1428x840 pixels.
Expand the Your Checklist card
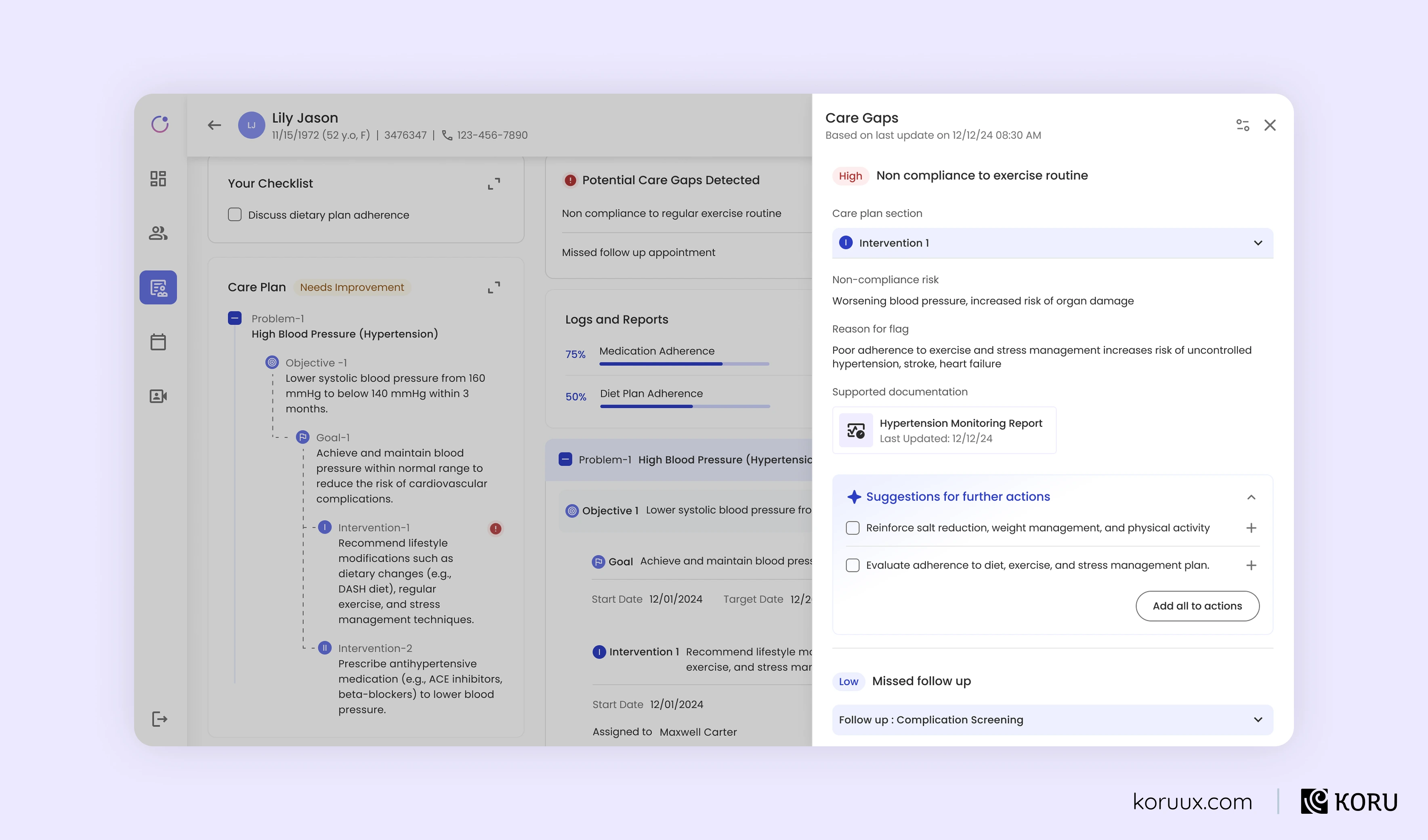494,184
